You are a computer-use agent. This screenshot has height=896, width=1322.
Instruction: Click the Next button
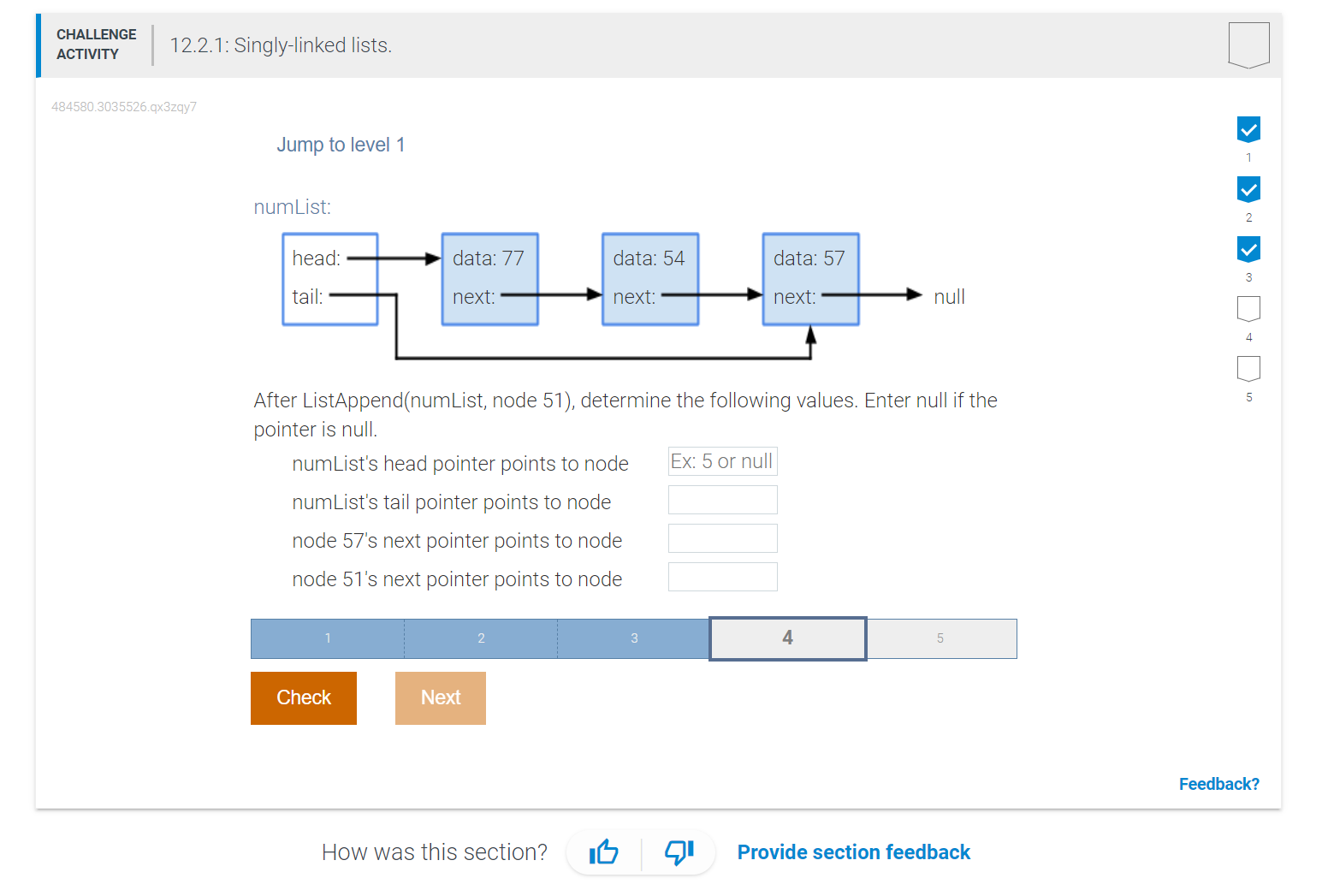click(441, 698)
